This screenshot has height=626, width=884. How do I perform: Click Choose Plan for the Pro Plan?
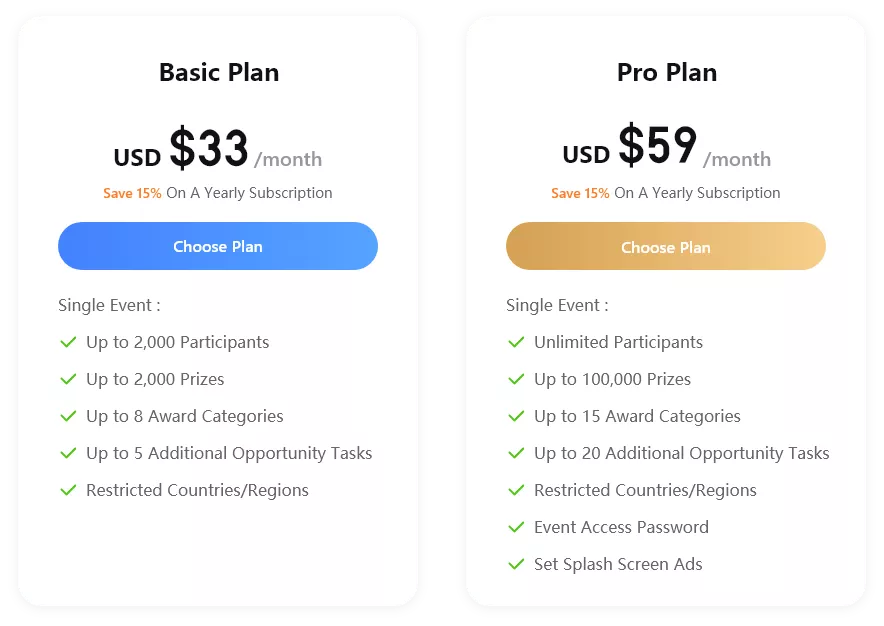pos(666,246)
